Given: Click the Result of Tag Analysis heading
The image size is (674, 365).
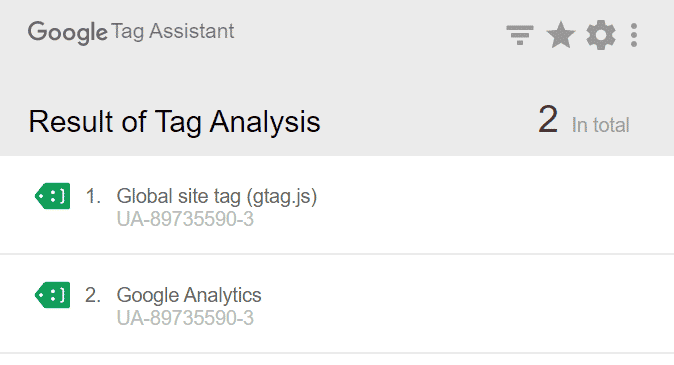Looking at the screenshot, I should point(174,122).
